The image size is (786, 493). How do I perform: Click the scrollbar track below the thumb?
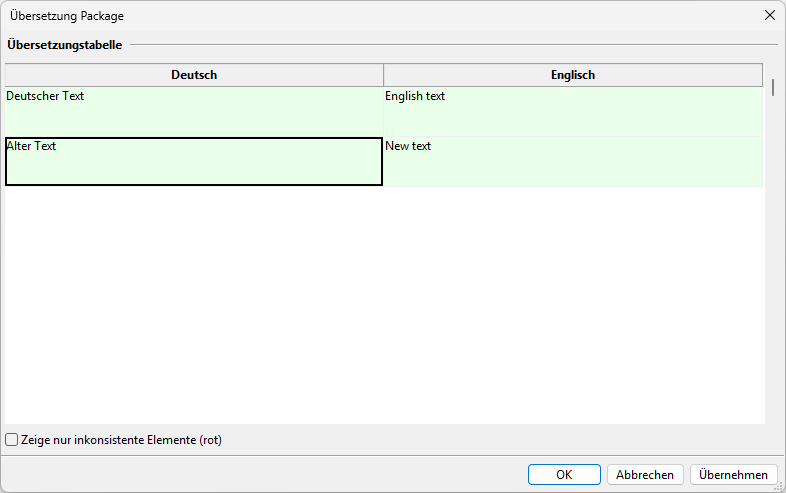[x=773, y=261]
